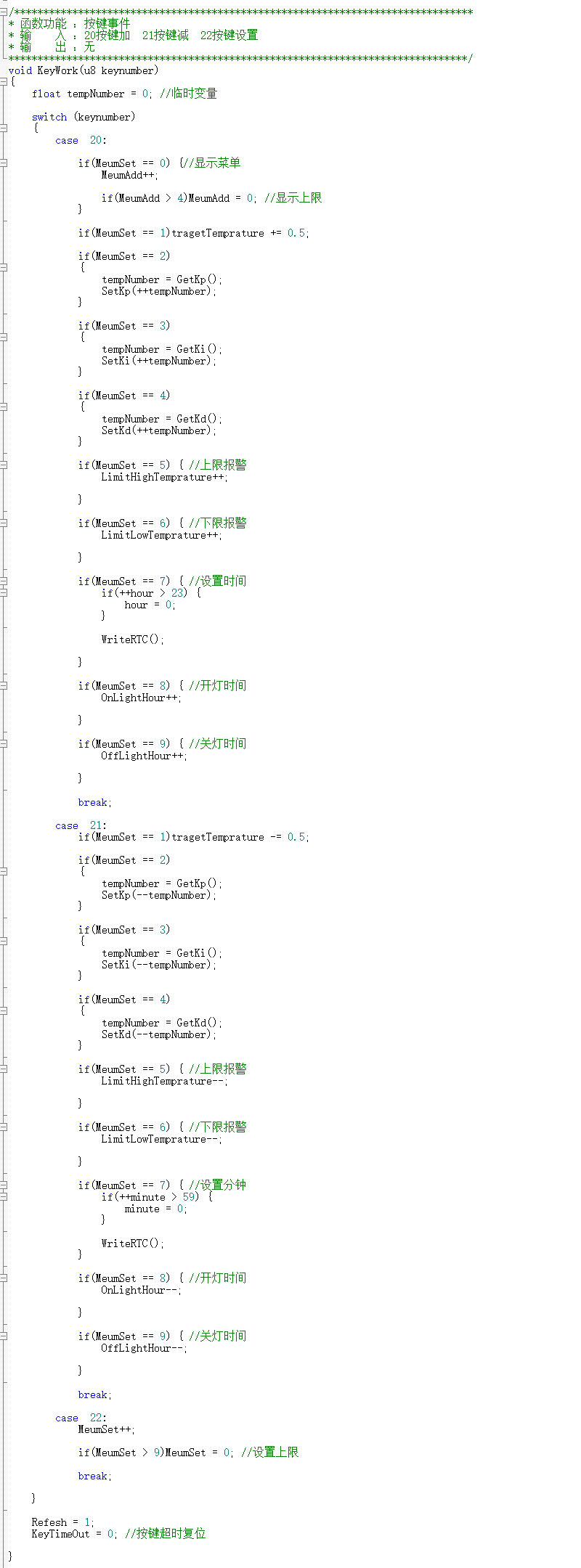Click the 'LimitHighTemprature++;' line
Screen dimensions: 581x1568
[165, 477]
